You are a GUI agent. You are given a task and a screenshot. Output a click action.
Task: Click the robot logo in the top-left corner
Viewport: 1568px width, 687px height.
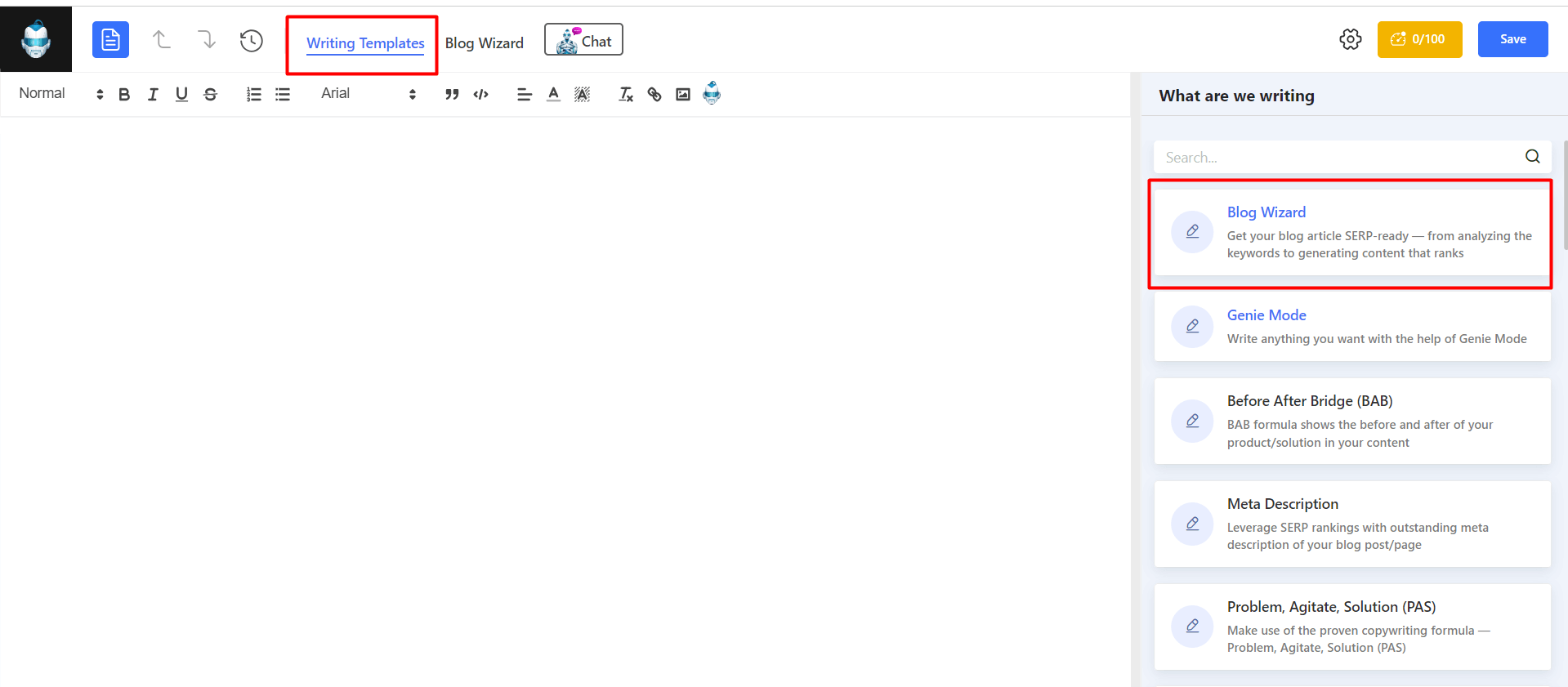[x=36, y=39]
